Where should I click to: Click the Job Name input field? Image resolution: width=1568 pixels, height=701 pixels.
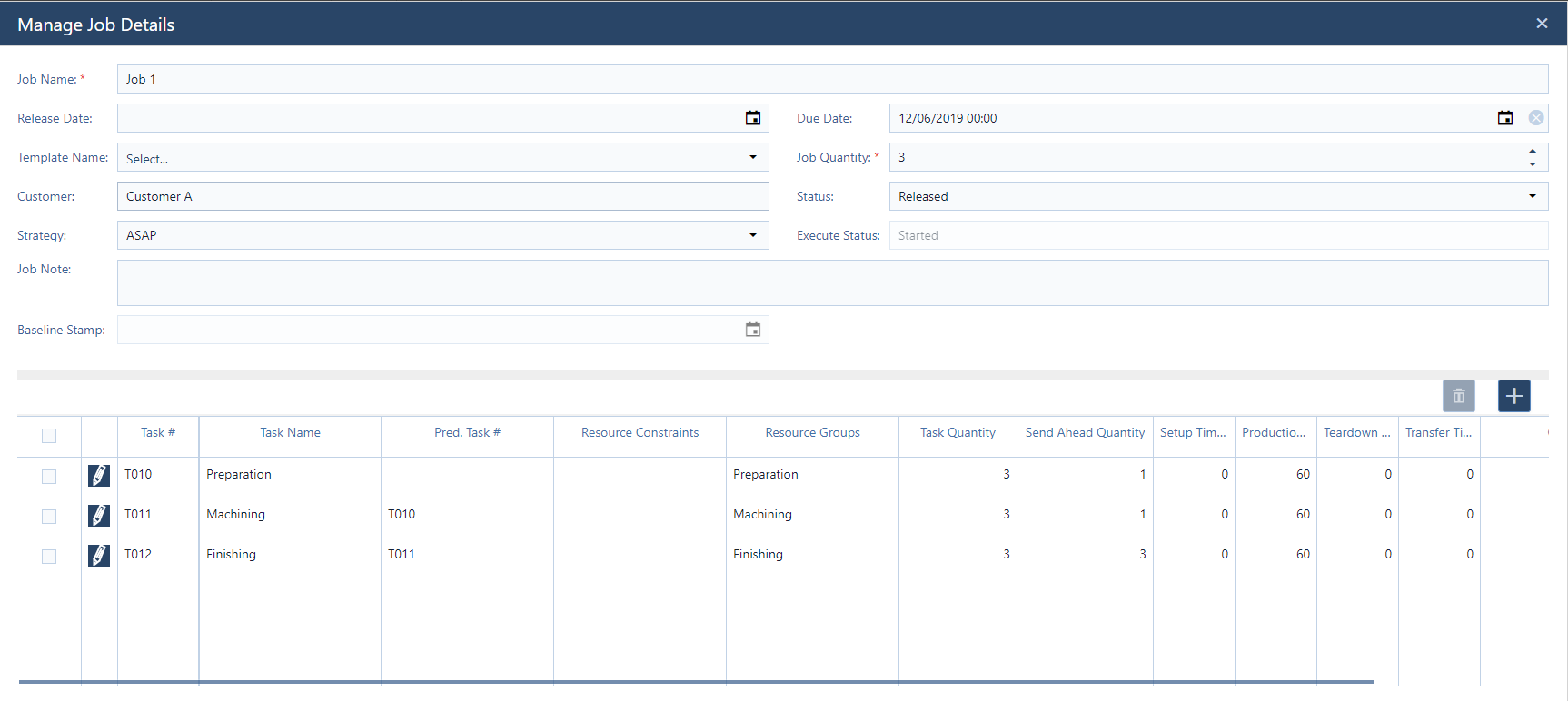point(832,79)
